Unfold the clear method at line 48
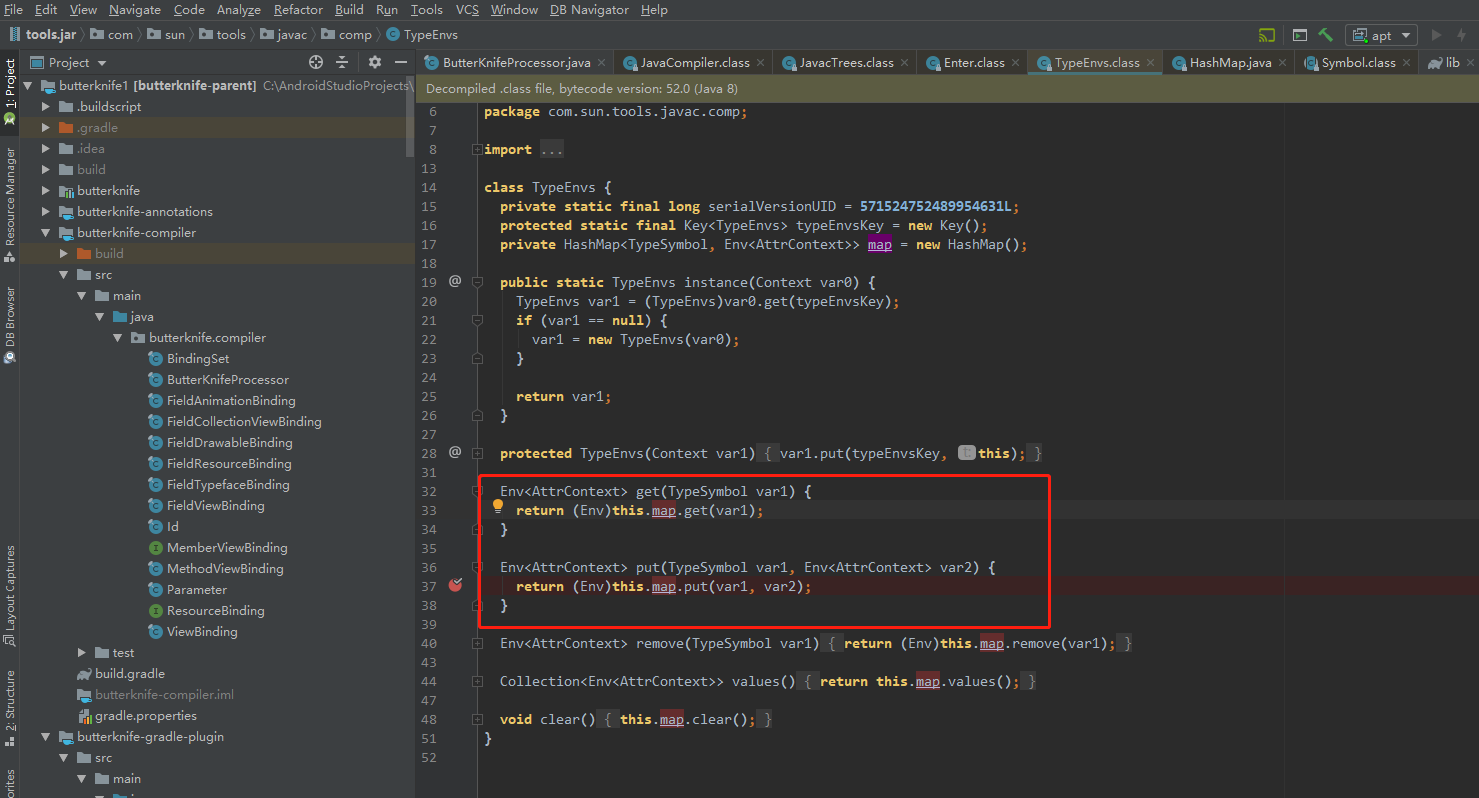Screen dimensions: 1479x798 click(477, 719)
